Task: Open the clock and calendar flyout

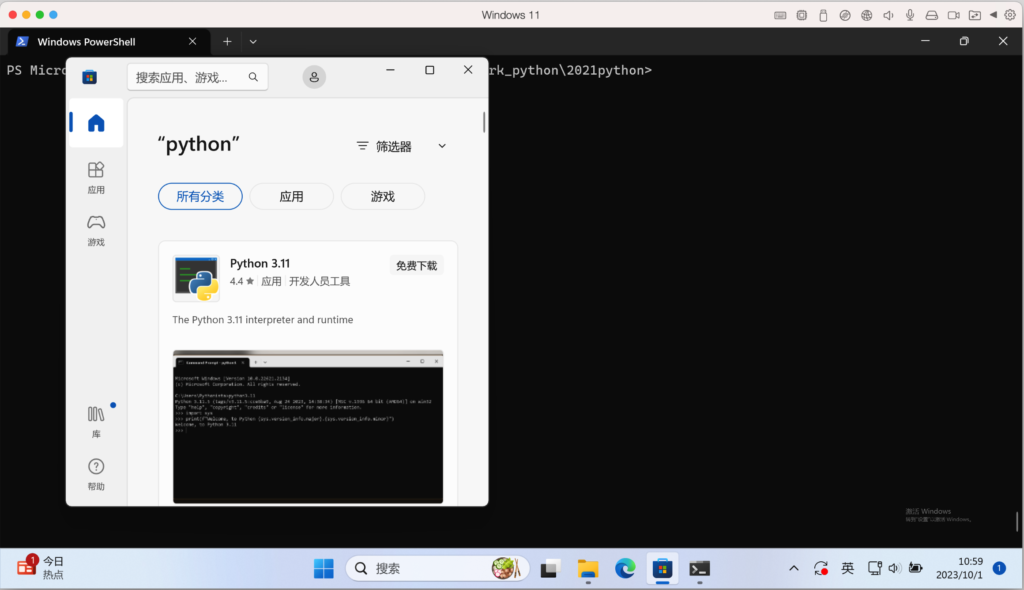Action: click(x=959, y=568)
